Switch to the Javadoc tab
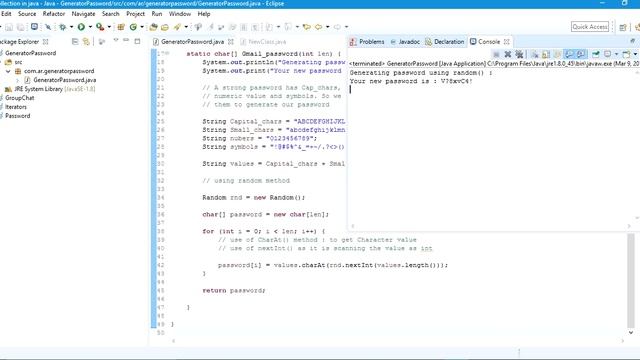Viewport: 640px width, 360px height. coord(405,42)
